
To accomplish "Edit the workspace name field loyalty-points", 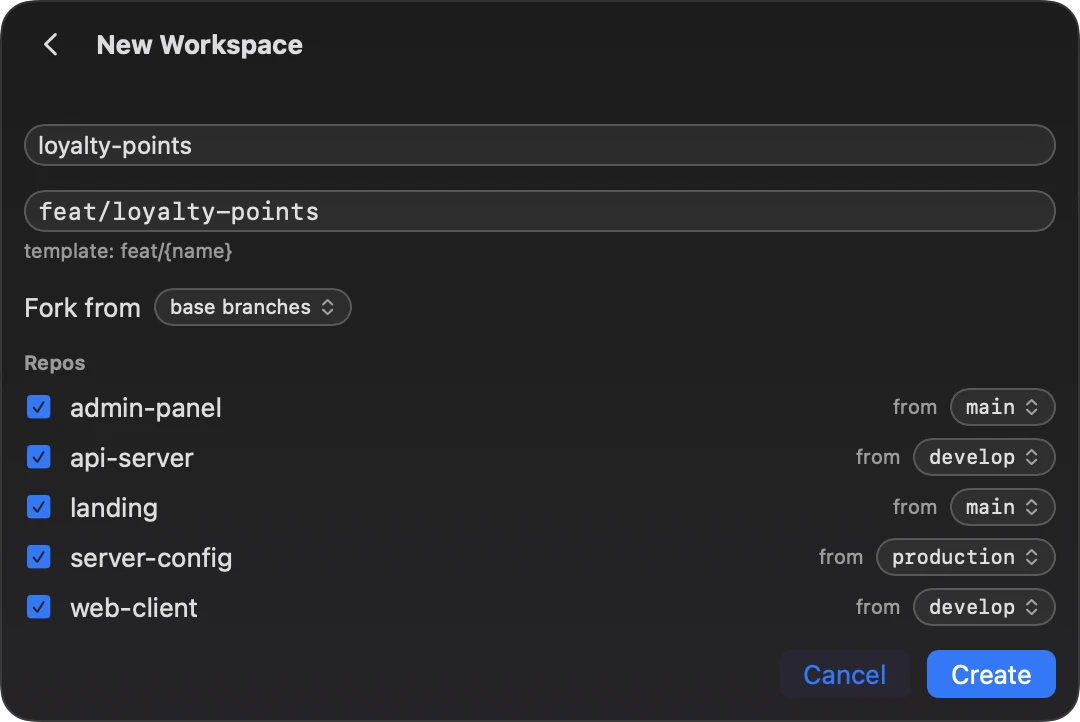I will pos(539,145).
